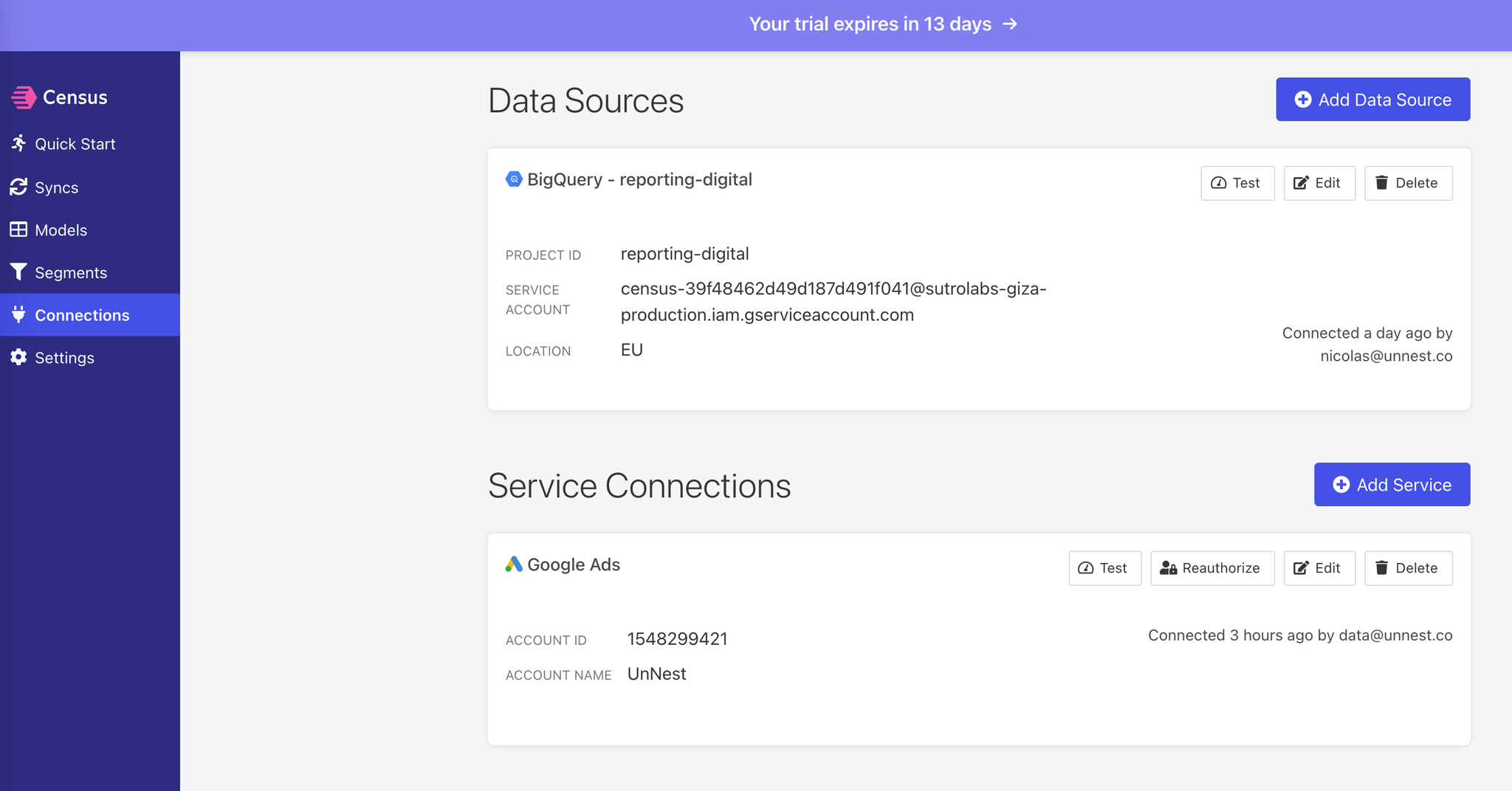
Task: Select Connections in the sidebar
Action: (90, 315)
